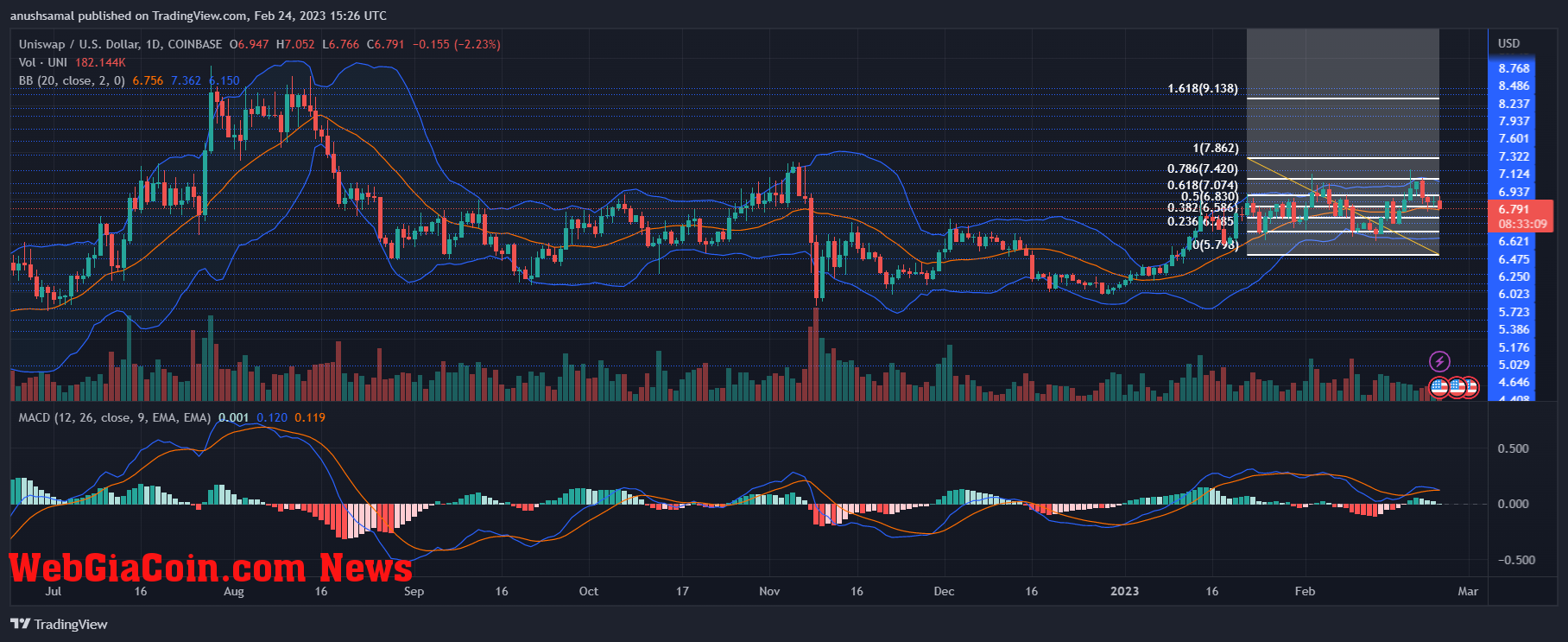Click the close value C6.791 in header

coord(385,44)
